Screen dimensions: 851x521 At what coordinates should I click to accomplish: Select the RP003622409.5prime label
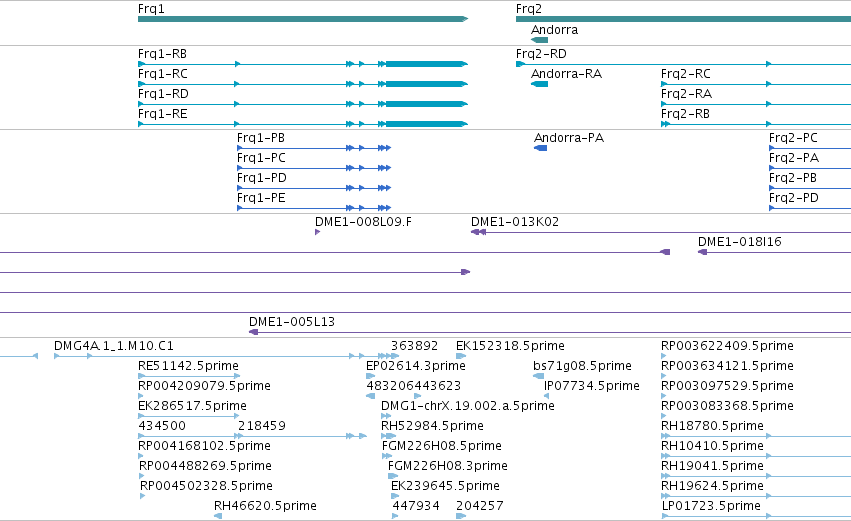coord(727,346)
